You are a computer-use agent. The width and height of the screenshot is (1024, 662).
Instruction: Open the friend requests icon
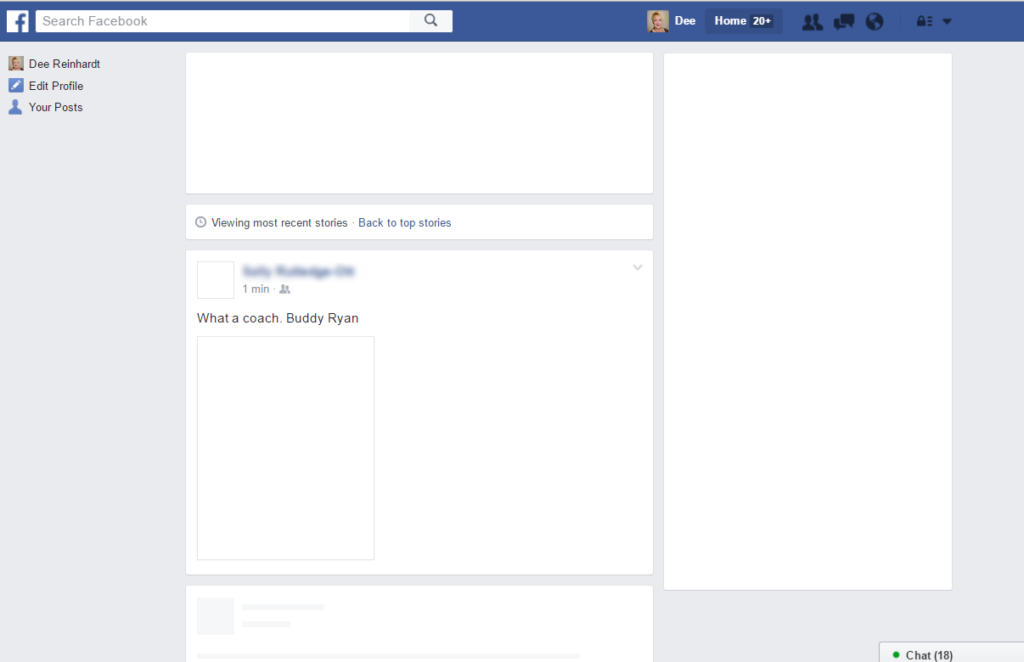[812, 22]
